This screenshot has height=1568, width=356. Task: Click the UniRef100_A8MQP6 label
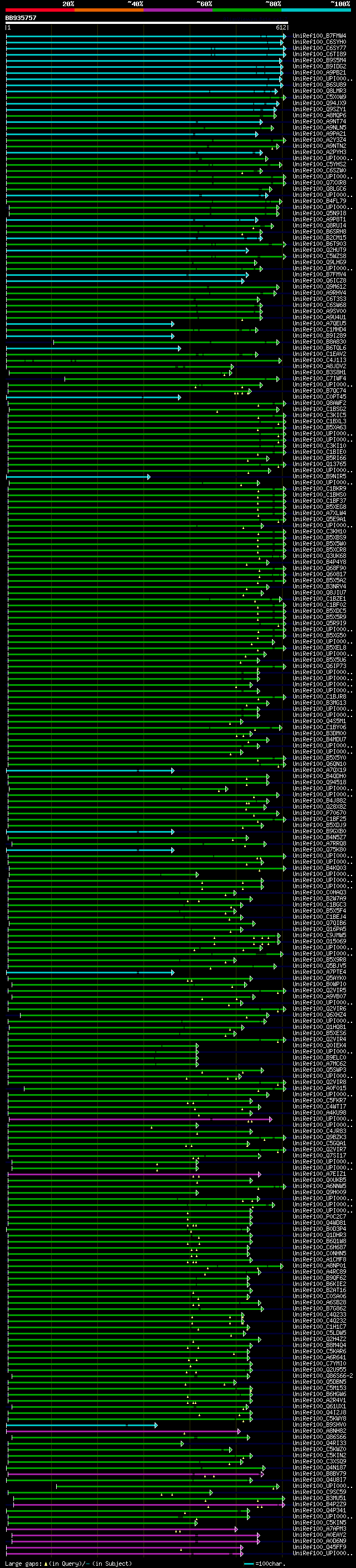click(x=319, y=116)
